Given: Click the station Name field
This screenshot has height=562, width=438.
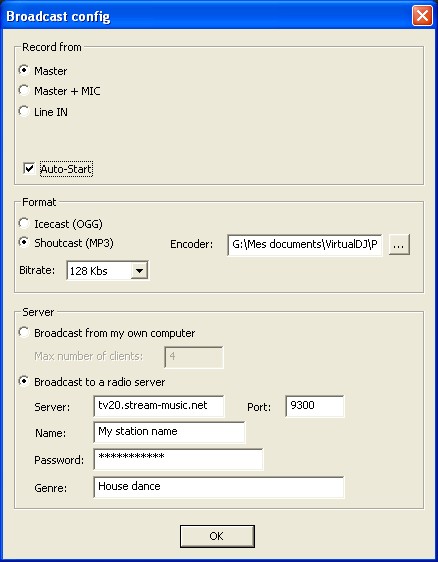Looking at the screenshot, I should click(169, 432).
